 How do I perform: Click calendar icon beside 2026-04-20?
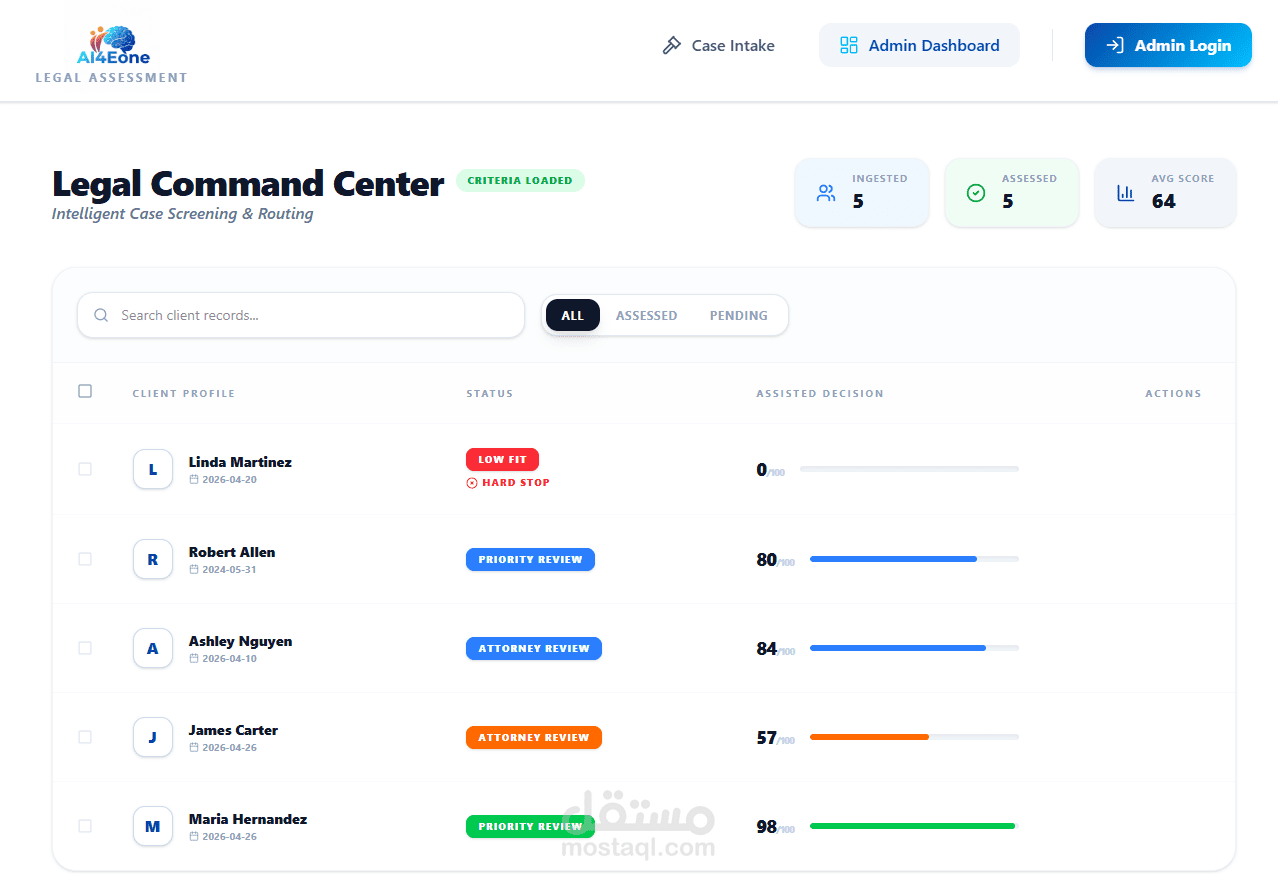click(x=194, y=480)
